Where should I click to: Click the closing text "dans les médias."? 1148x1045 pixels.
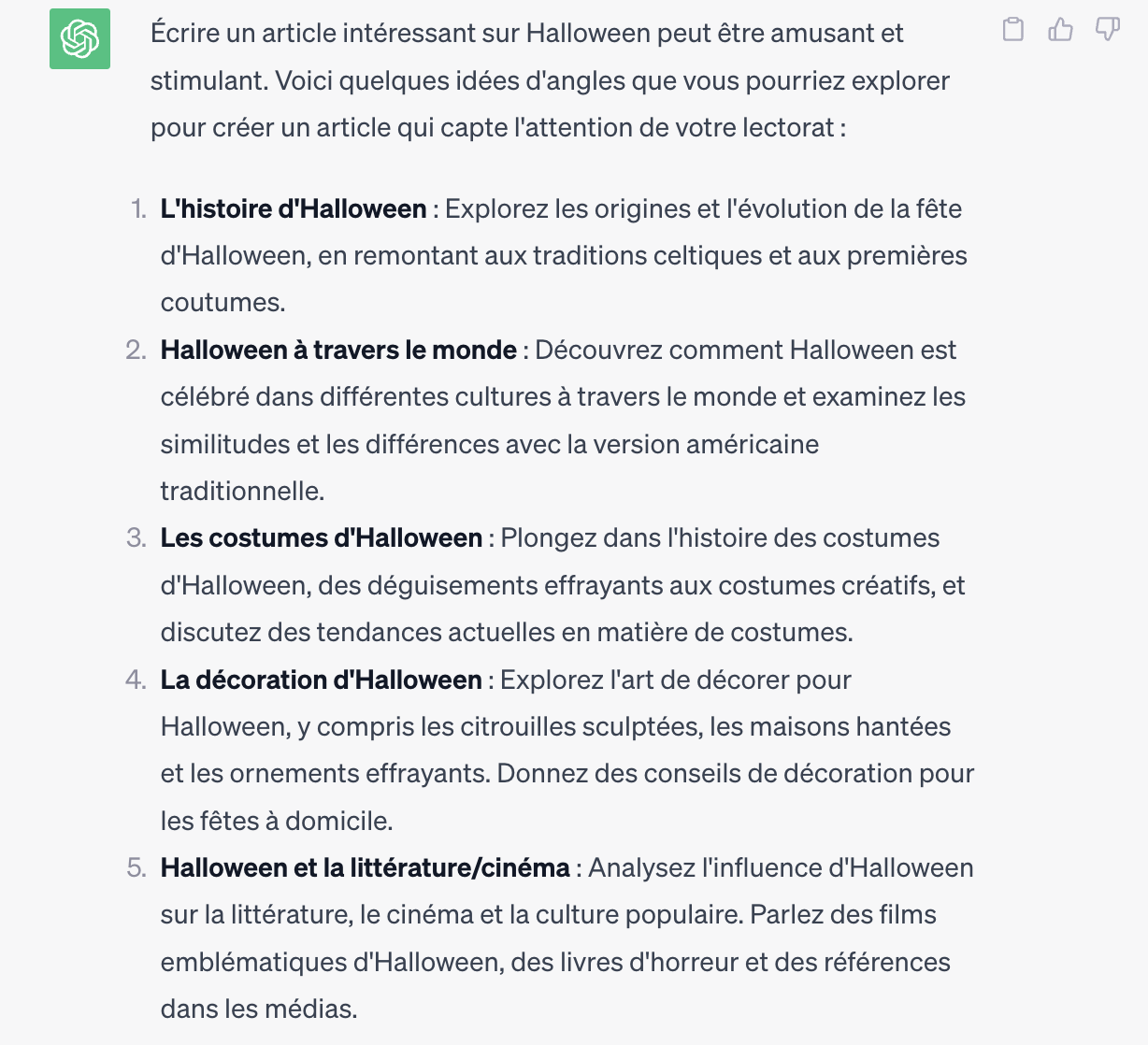(259, 1009)
